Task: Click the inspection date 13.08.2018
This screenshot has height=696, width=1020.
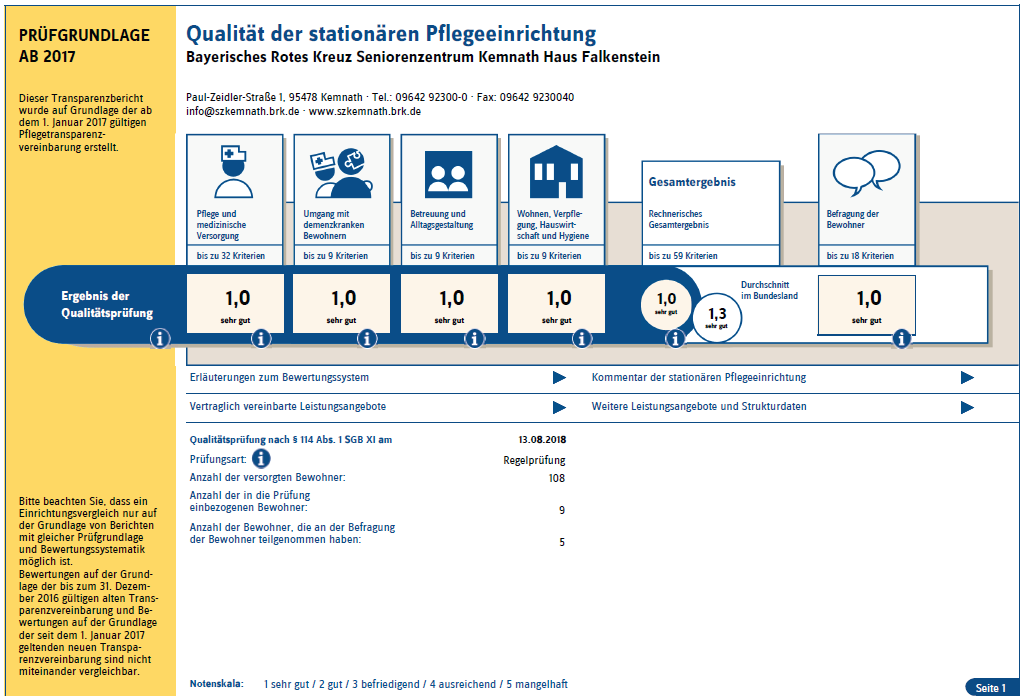Action: pyautogui.click(x=542, y=440)
